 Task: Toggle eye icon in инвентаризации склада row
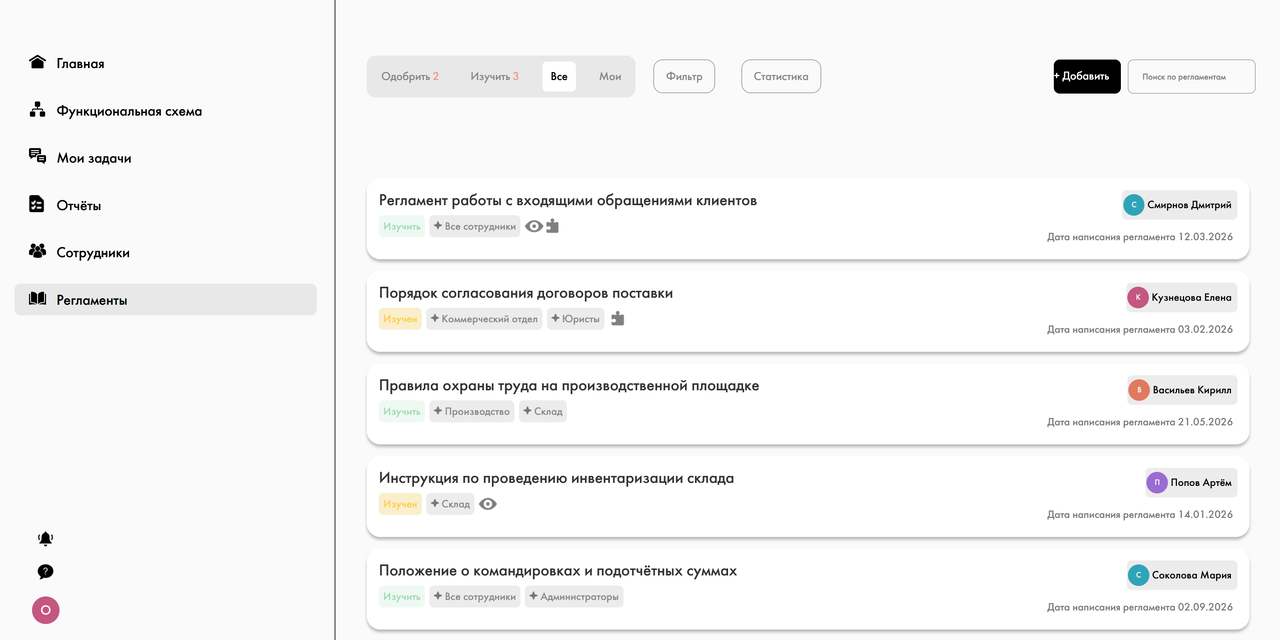coord(488,504)
